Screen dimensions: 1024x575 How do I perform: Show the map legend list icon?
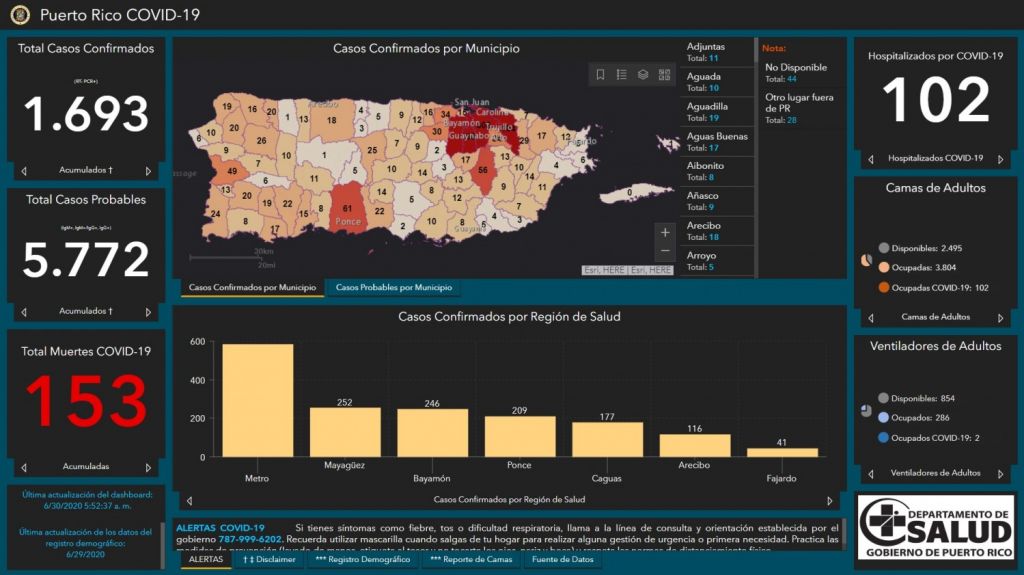621,75
